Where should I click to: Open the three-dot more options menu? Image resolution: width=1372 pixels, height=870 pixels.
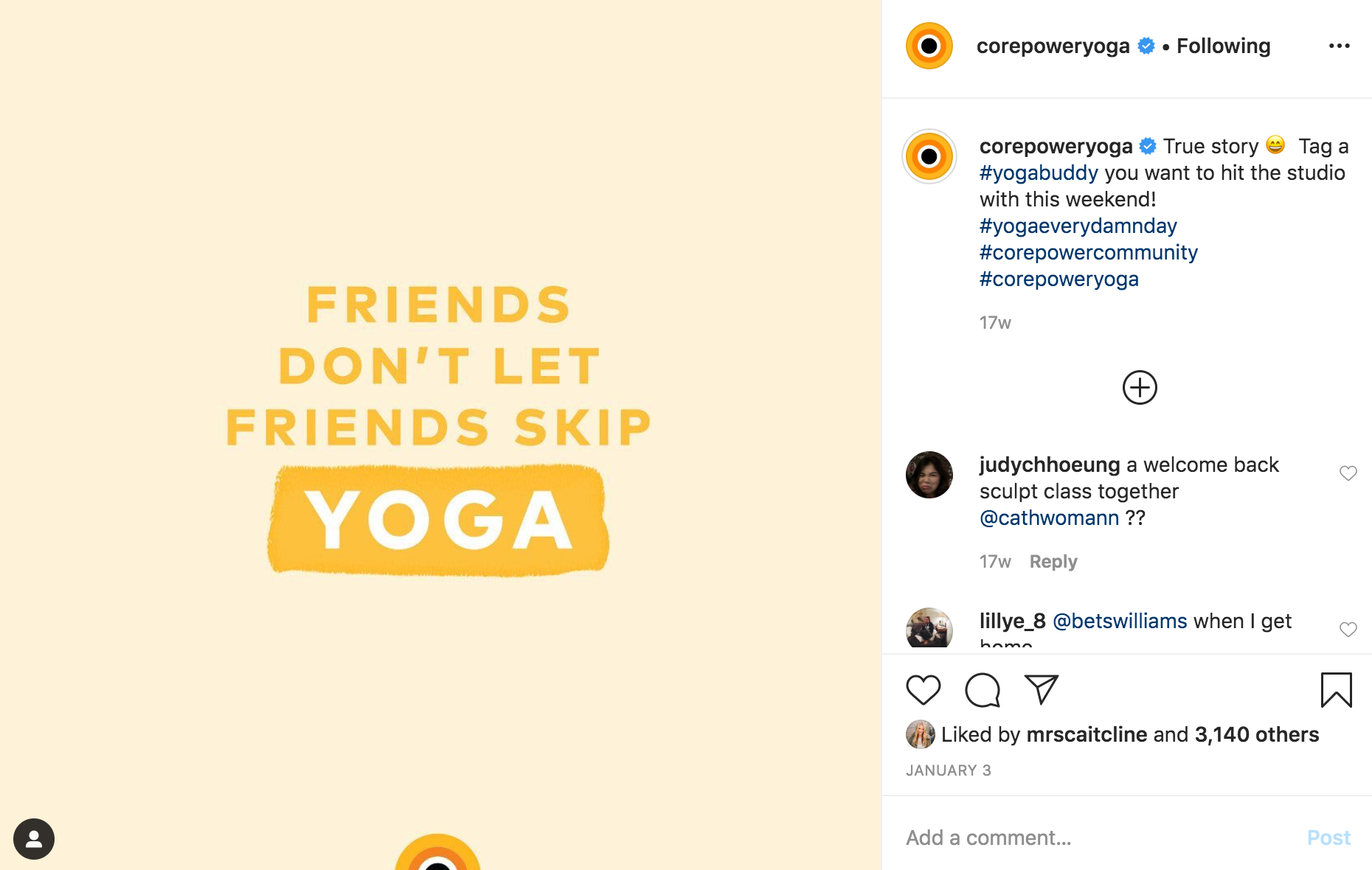pyautogui.click(x=1340, y=46)
